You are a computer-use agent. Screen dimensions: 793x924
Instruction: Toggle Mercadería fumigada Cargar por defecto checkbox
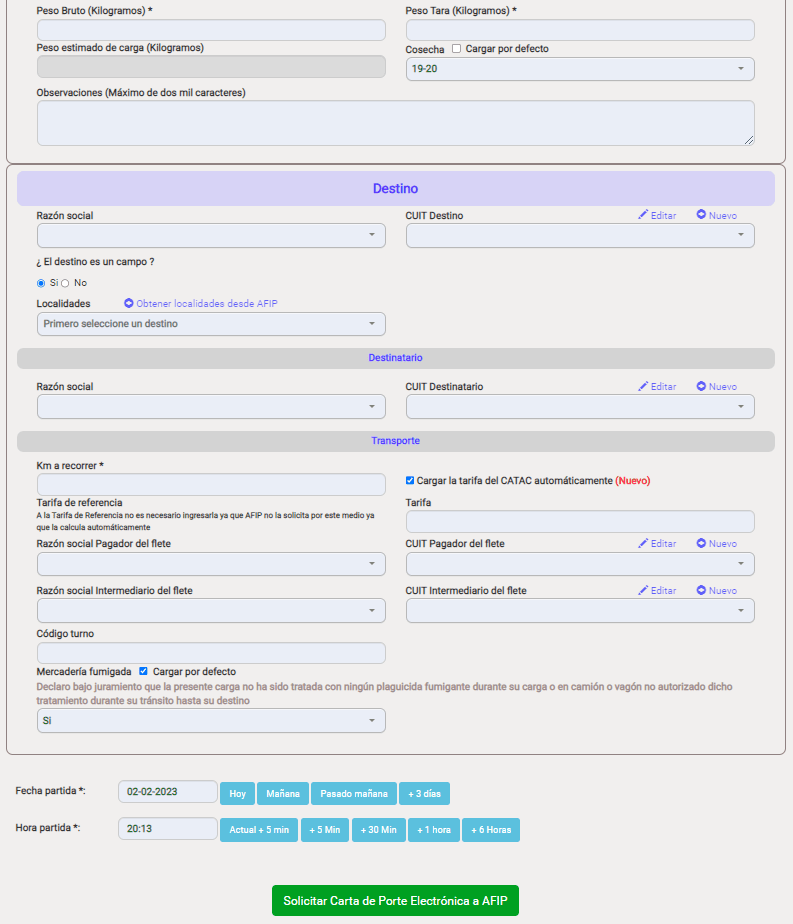(x=143, y=671)
